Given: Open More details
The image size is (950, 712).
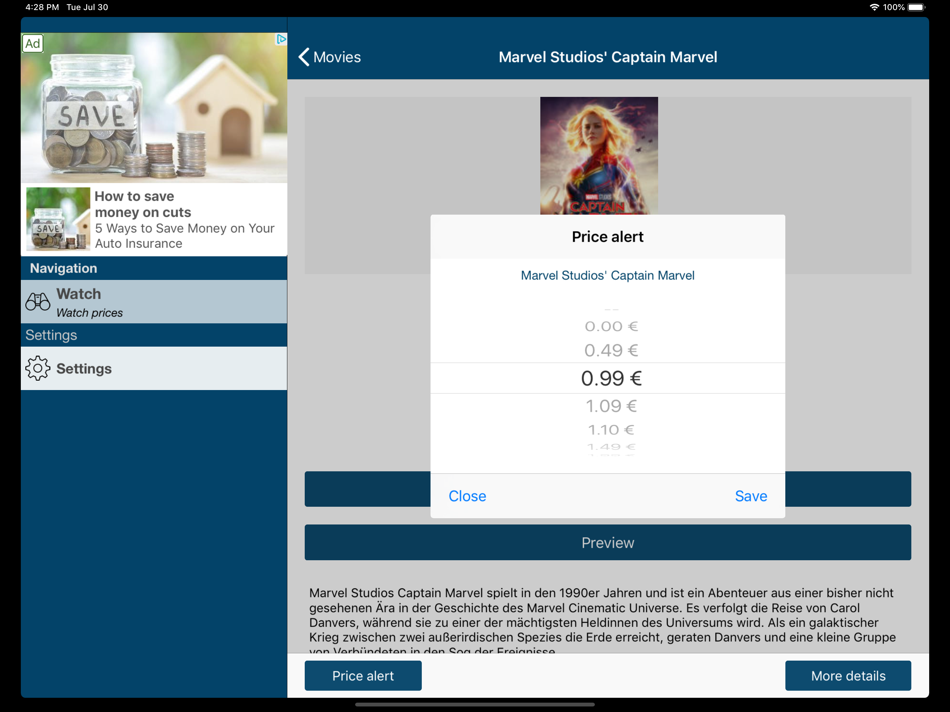Looking at the screenshot, I should 848,676.
